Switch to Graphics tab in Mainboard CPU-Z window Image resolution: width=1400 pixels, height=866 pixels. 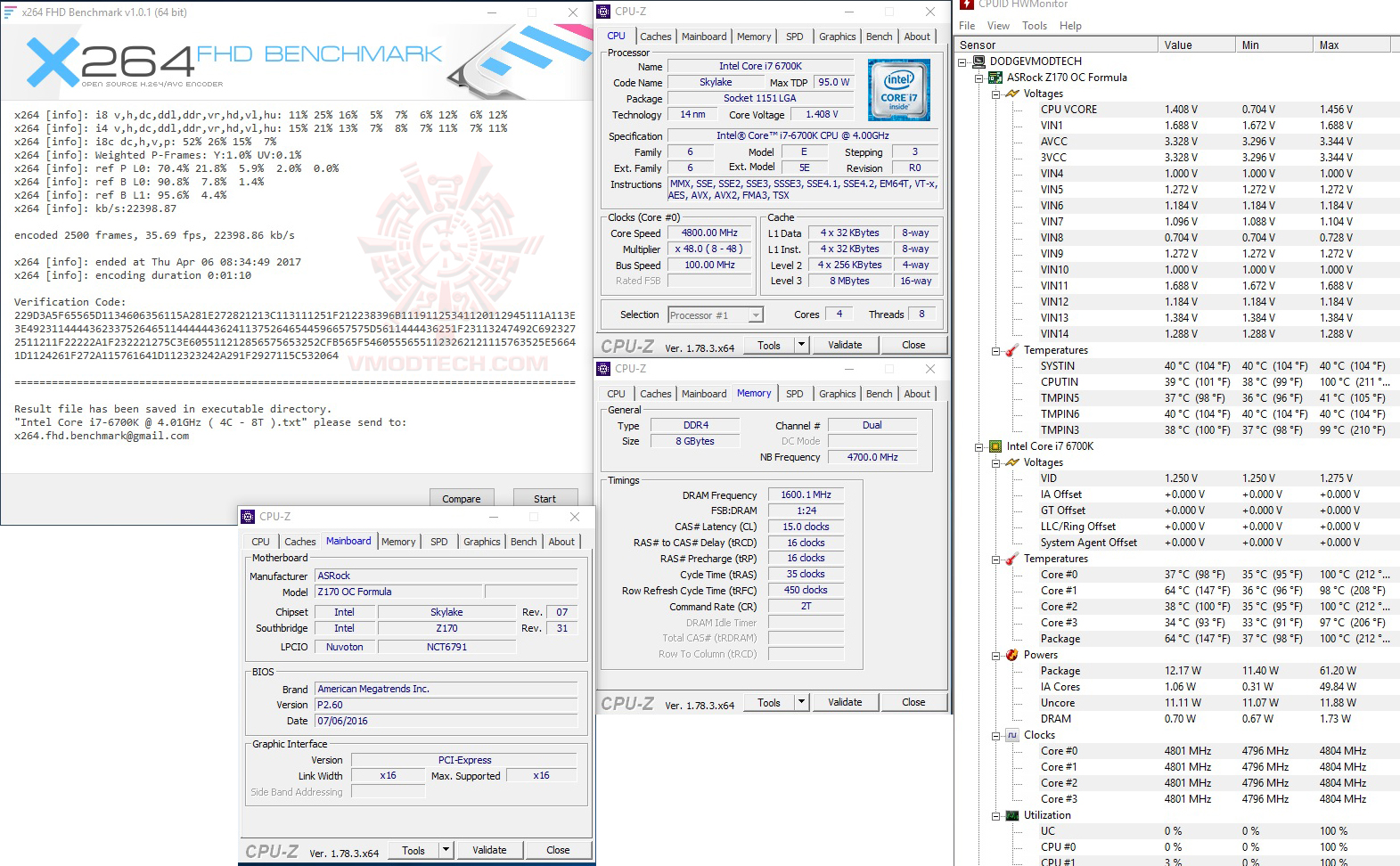coord(482,542)
